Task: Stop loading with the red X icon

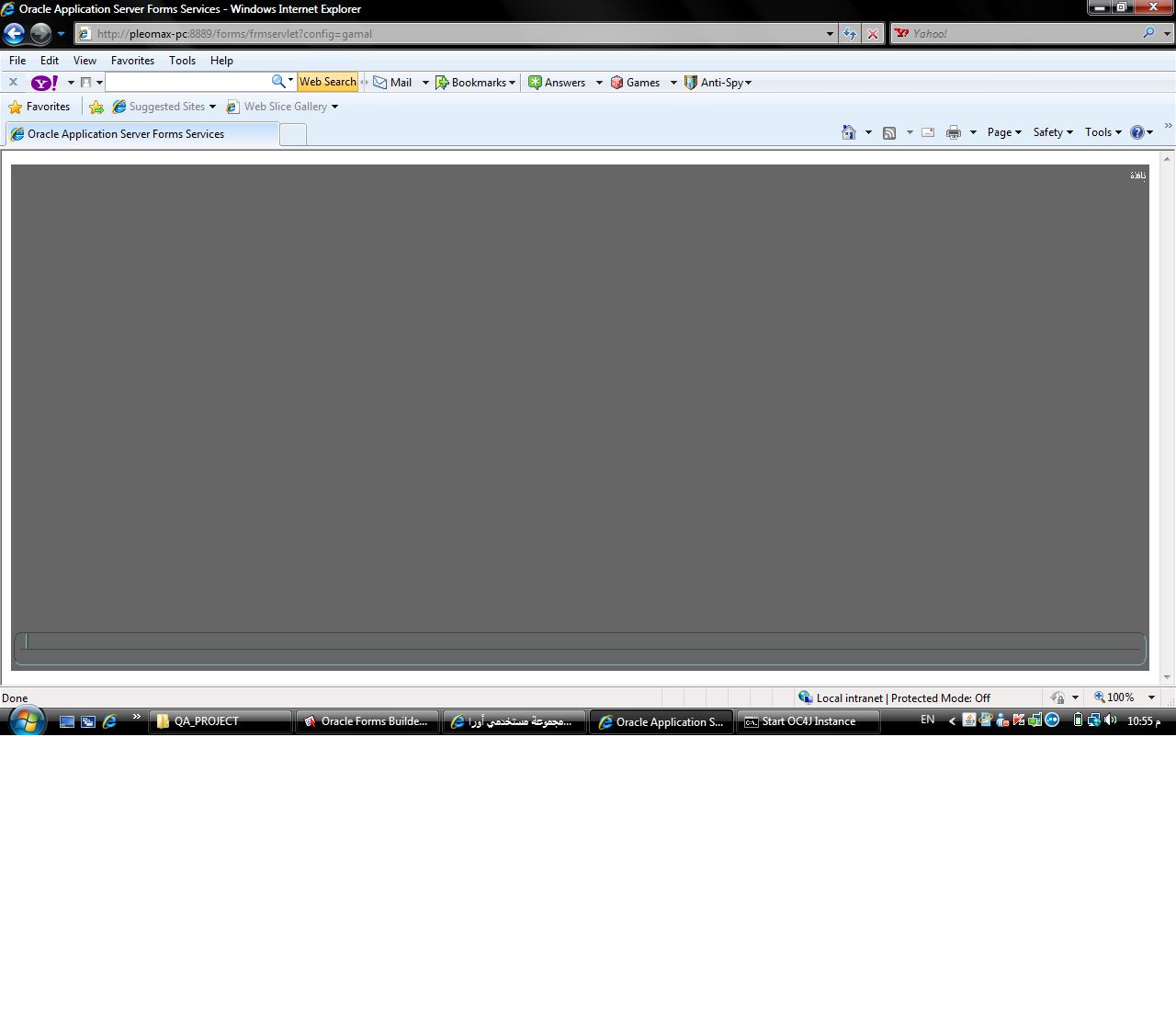Action: point(873,34)
